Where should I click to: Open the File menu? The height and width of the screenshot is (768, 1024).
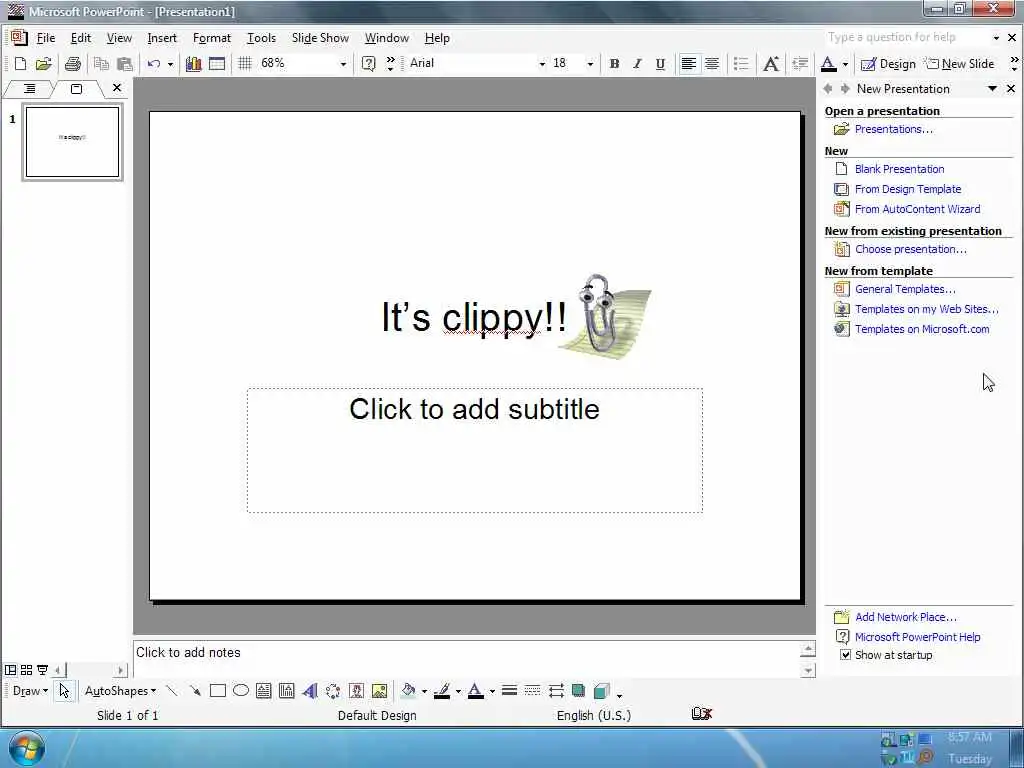pos(45,38)
